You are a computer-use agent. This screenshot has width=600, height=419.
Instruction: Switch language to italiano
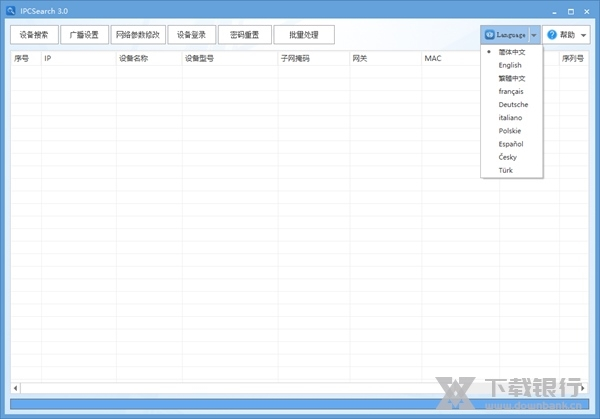point(512,118)
